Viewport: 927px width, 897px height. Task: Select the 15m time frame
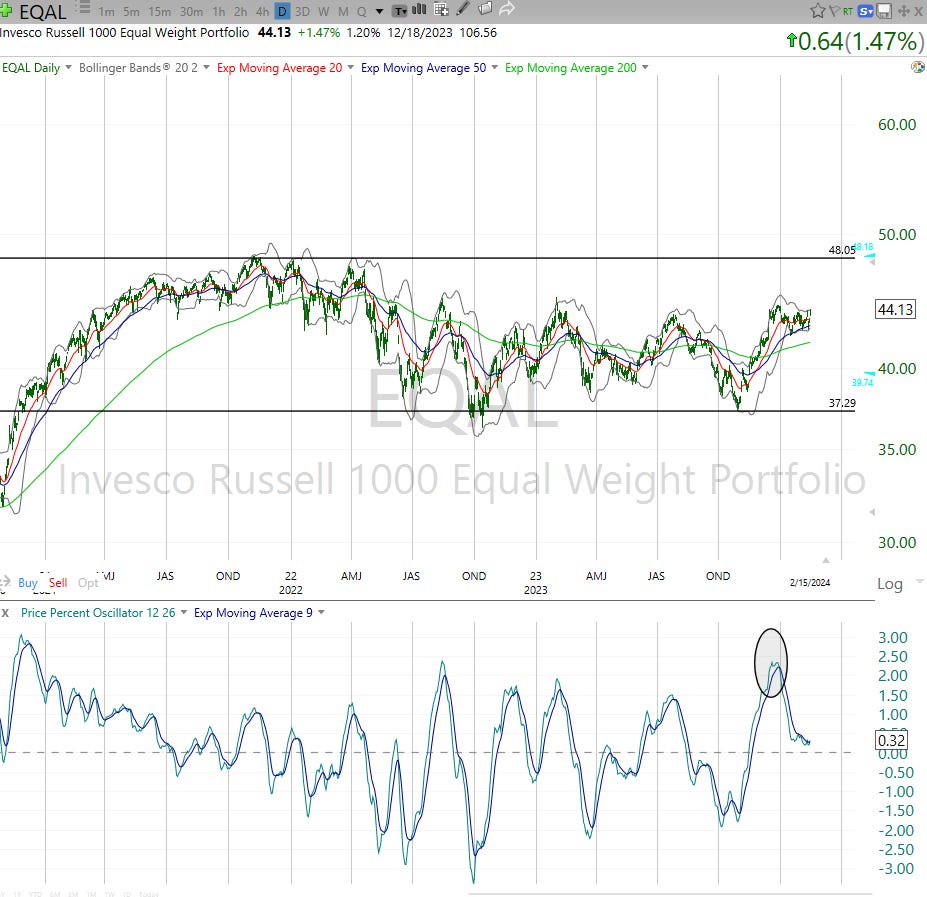(160, 11)
